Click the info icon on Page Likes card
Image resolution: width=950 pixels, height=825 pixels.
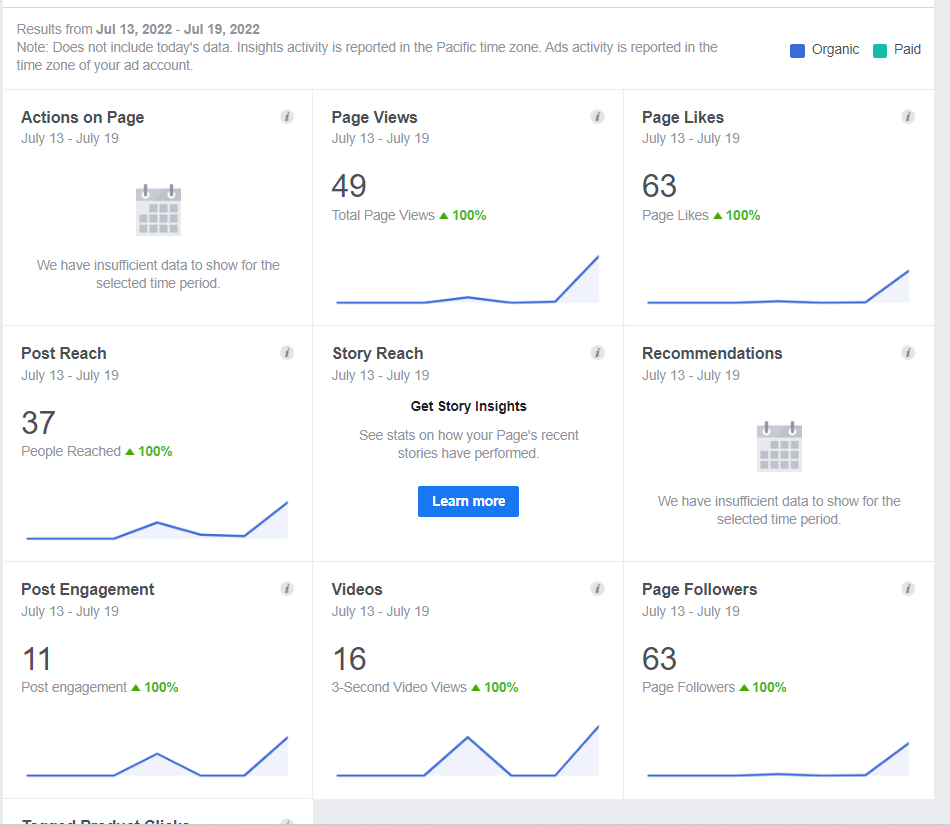908,117
